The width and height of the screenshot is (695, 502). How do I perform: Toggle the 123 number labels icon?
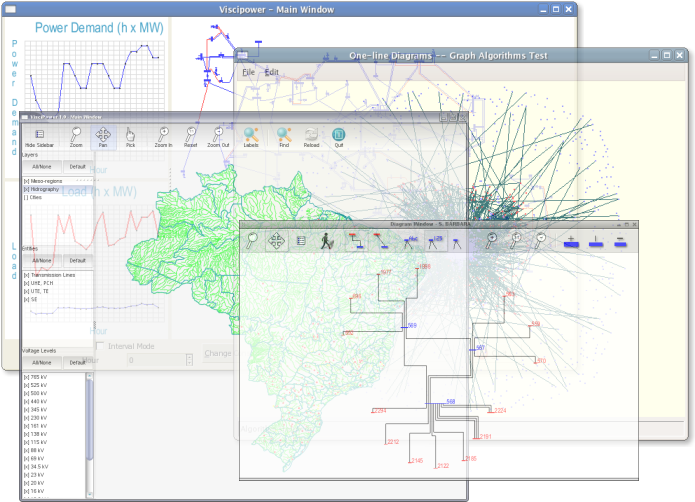(435, 241)
